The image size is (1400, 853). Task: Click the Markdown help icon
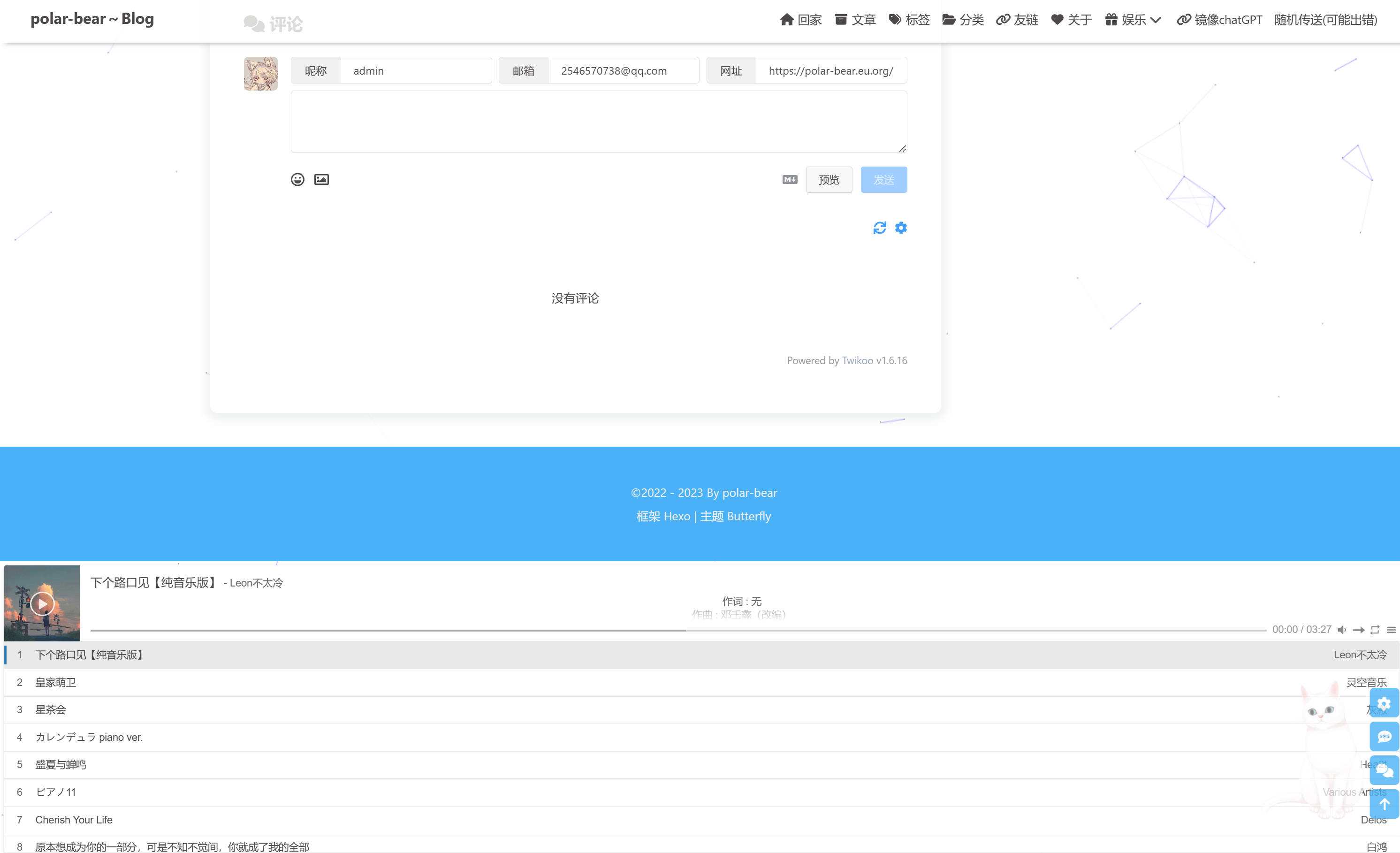pos(790,180)
